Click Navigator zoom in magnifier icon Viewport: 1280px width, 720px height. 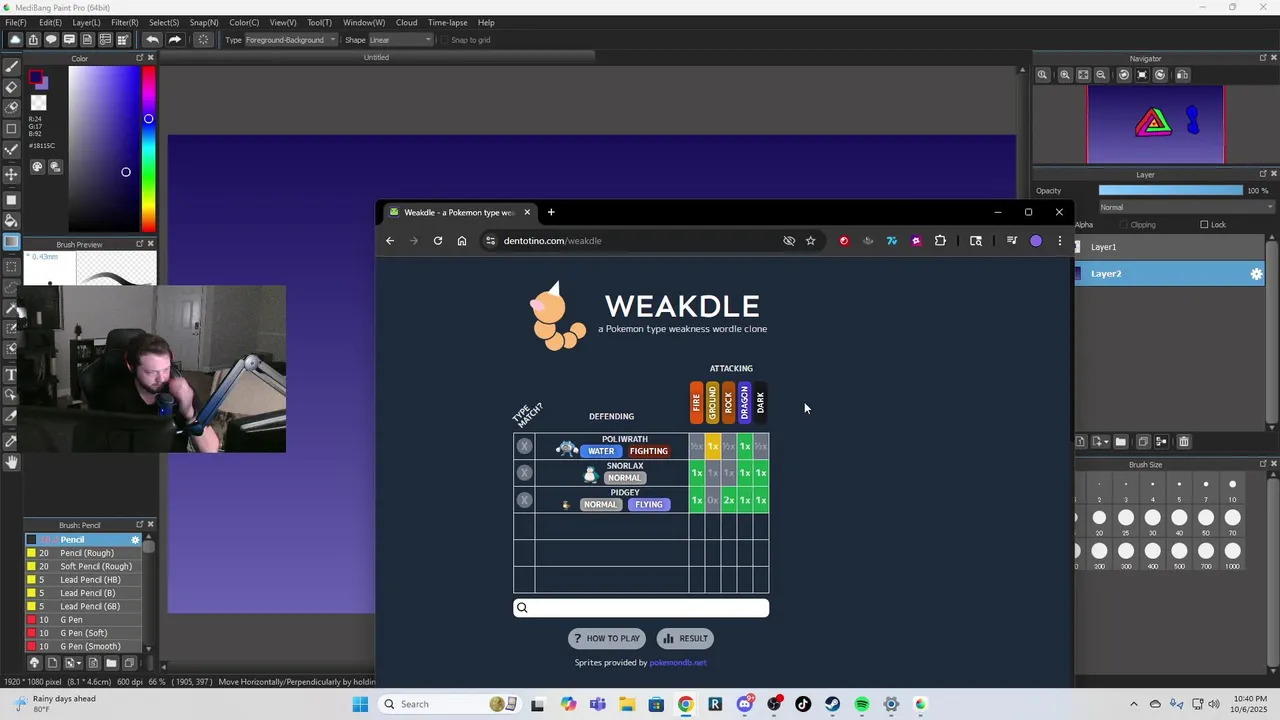tap(1066, 75)
